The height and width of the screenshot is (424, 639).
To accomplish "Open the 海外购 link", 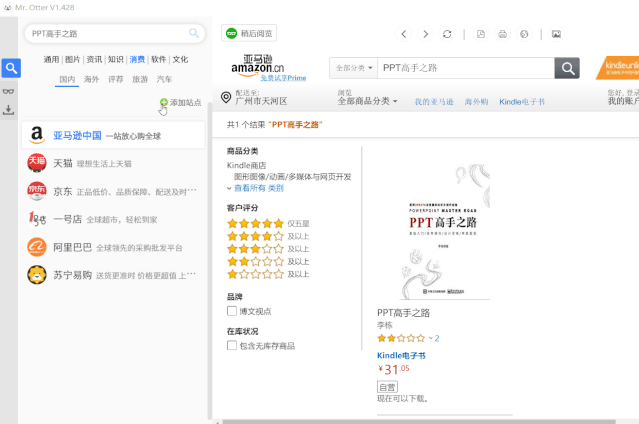I will (476, 102).
